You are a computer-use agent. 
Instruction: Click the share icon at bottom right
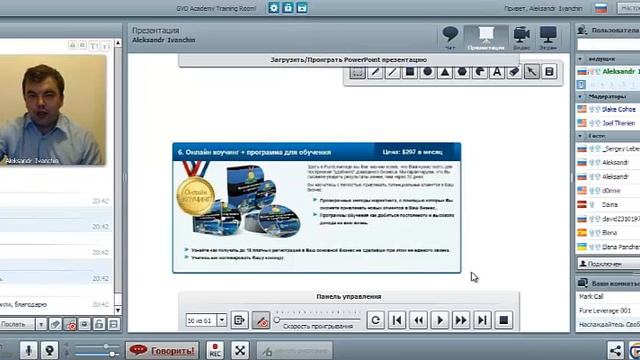coord(615,351)
